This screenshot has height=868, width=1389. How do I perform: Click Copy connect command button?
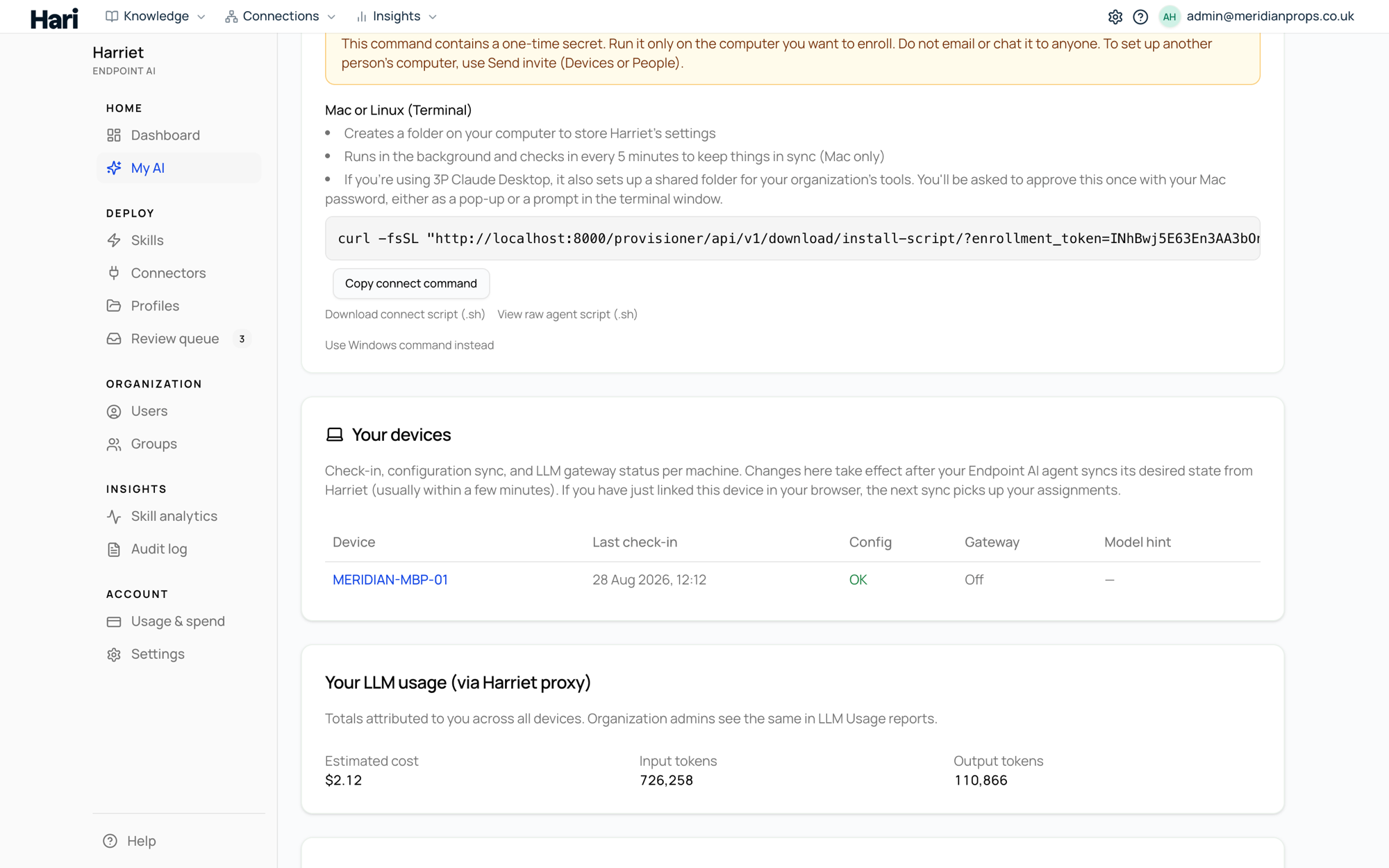point(411,283)
